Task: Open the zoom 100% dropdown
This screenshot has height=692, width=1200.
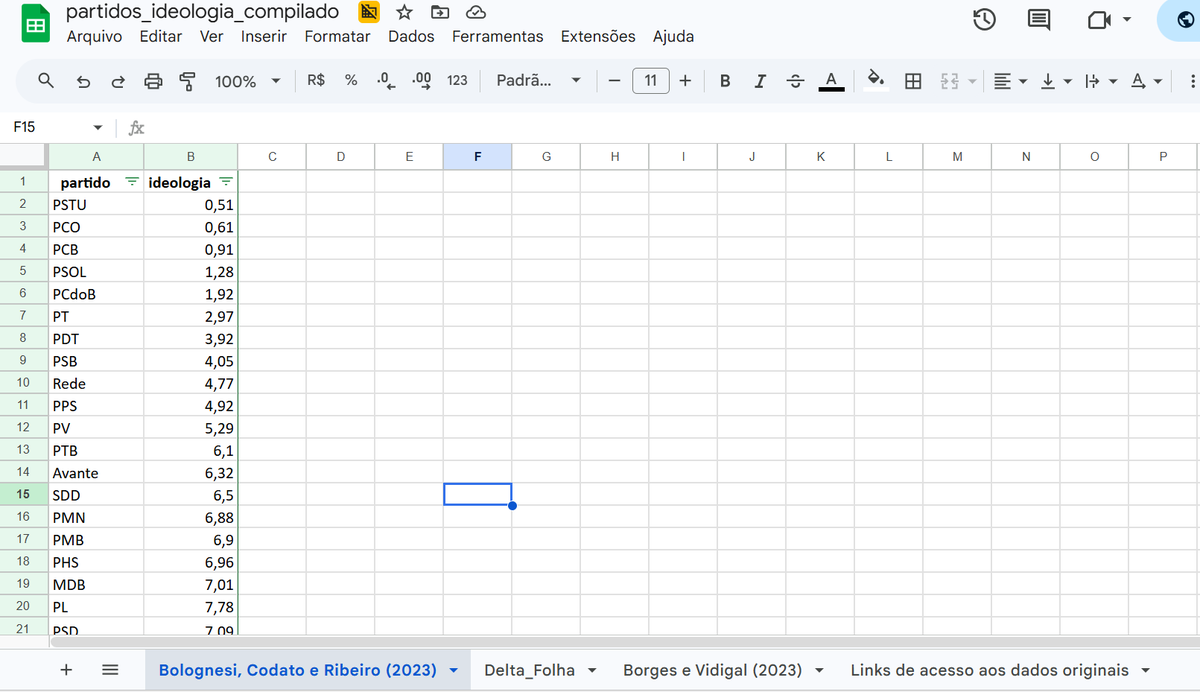Action: [247, 81]
